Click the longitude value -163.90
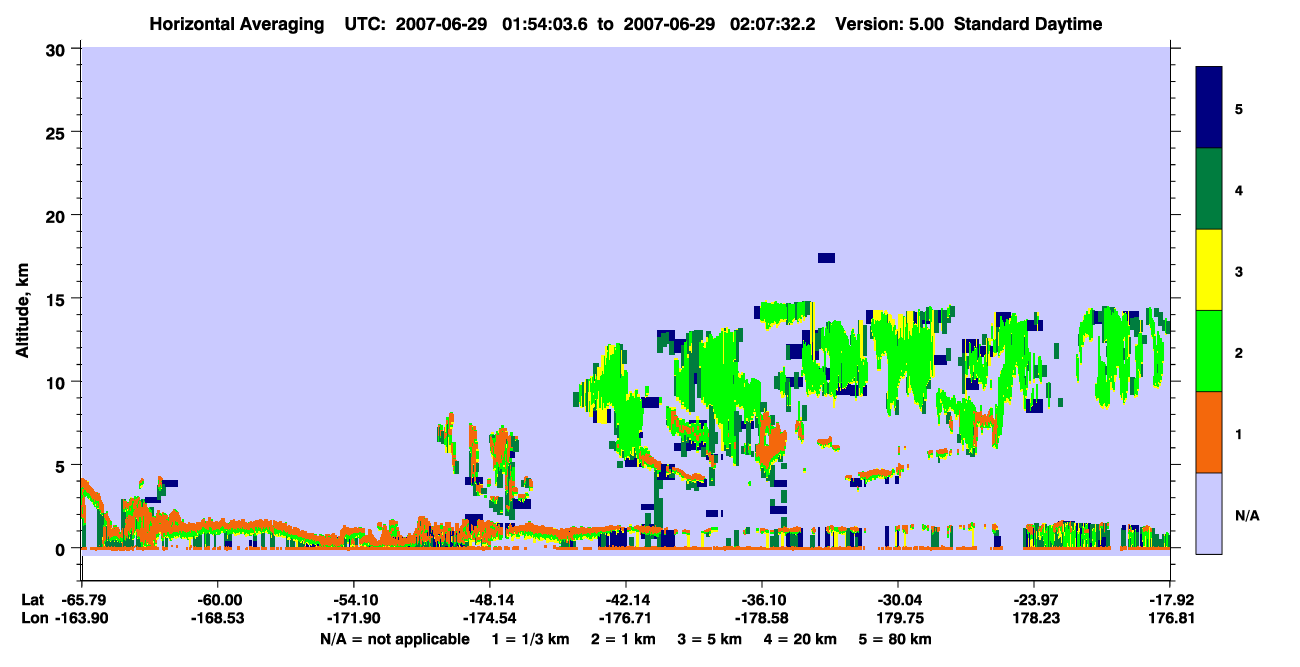 click(81, 619)
